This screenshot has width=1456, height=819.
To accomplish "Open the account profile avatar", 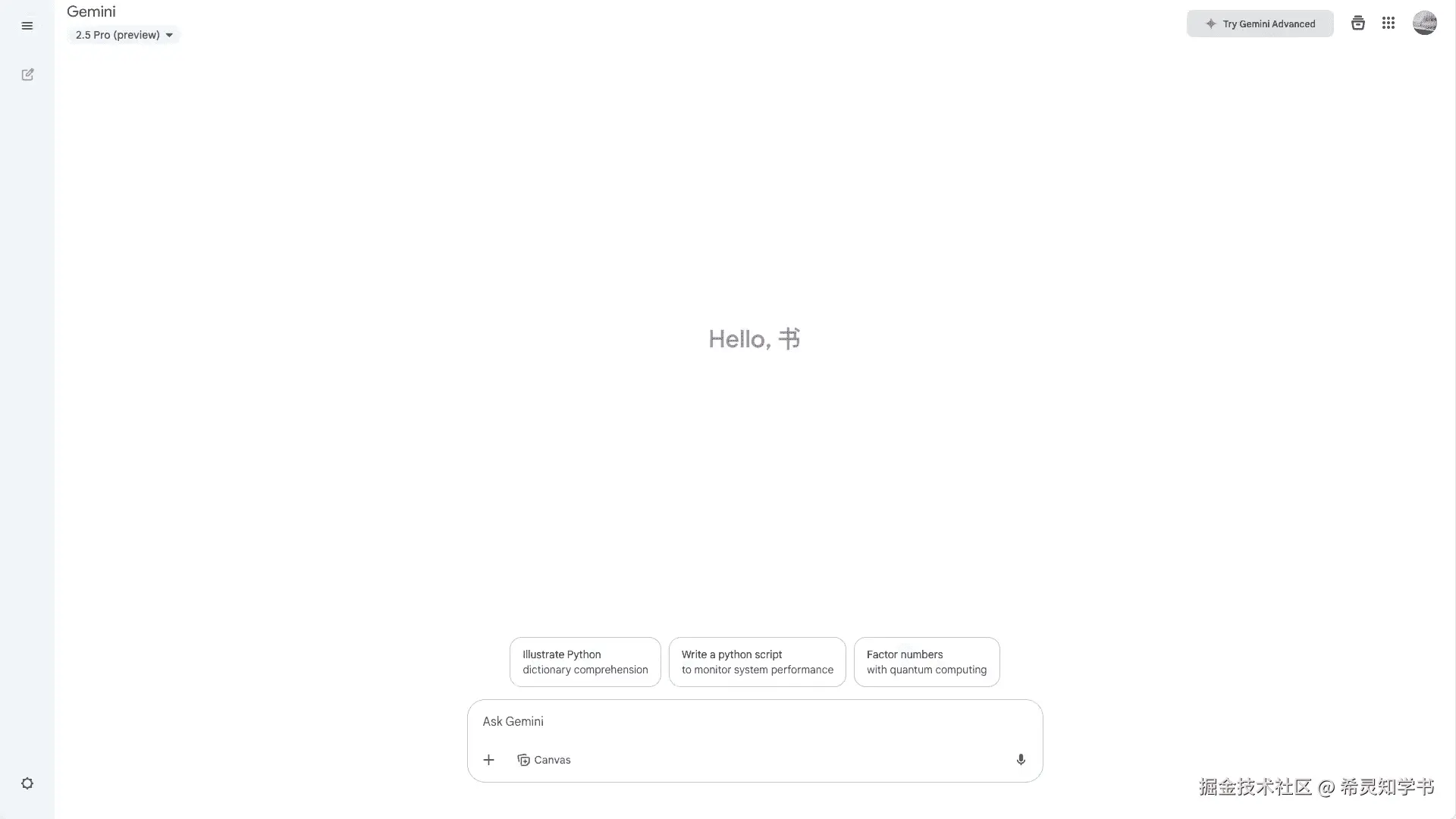I will [1424, 23].
